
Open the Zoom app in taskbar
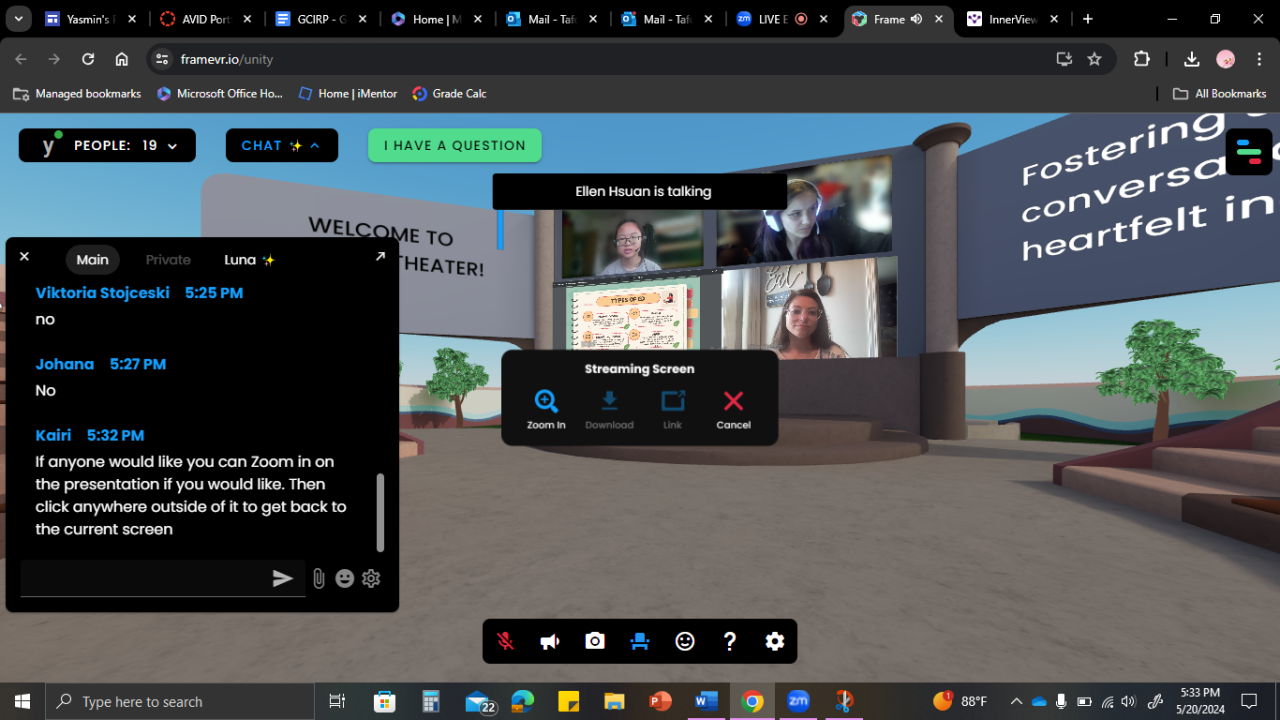point(798,701)
